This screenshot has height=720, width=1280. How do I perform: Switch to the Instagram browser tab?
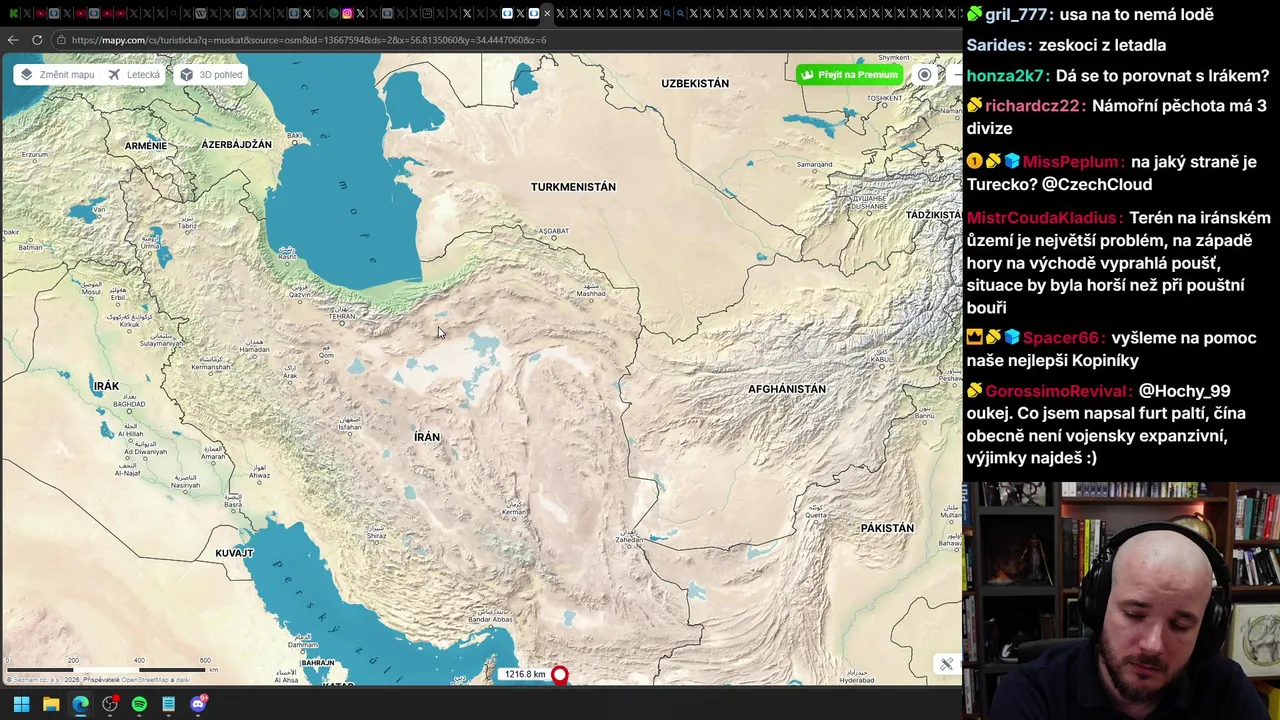[347, 13]
